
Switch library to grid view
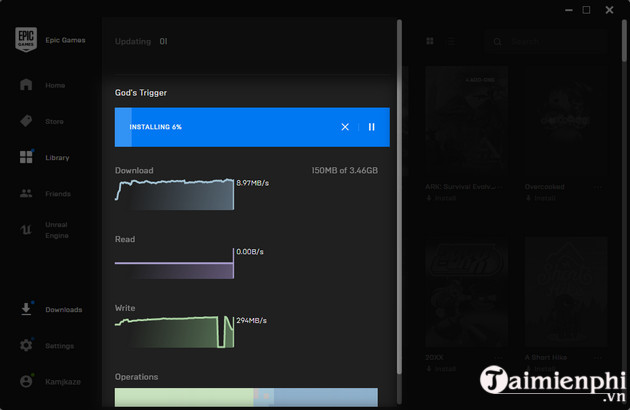[x=430, y=41]
